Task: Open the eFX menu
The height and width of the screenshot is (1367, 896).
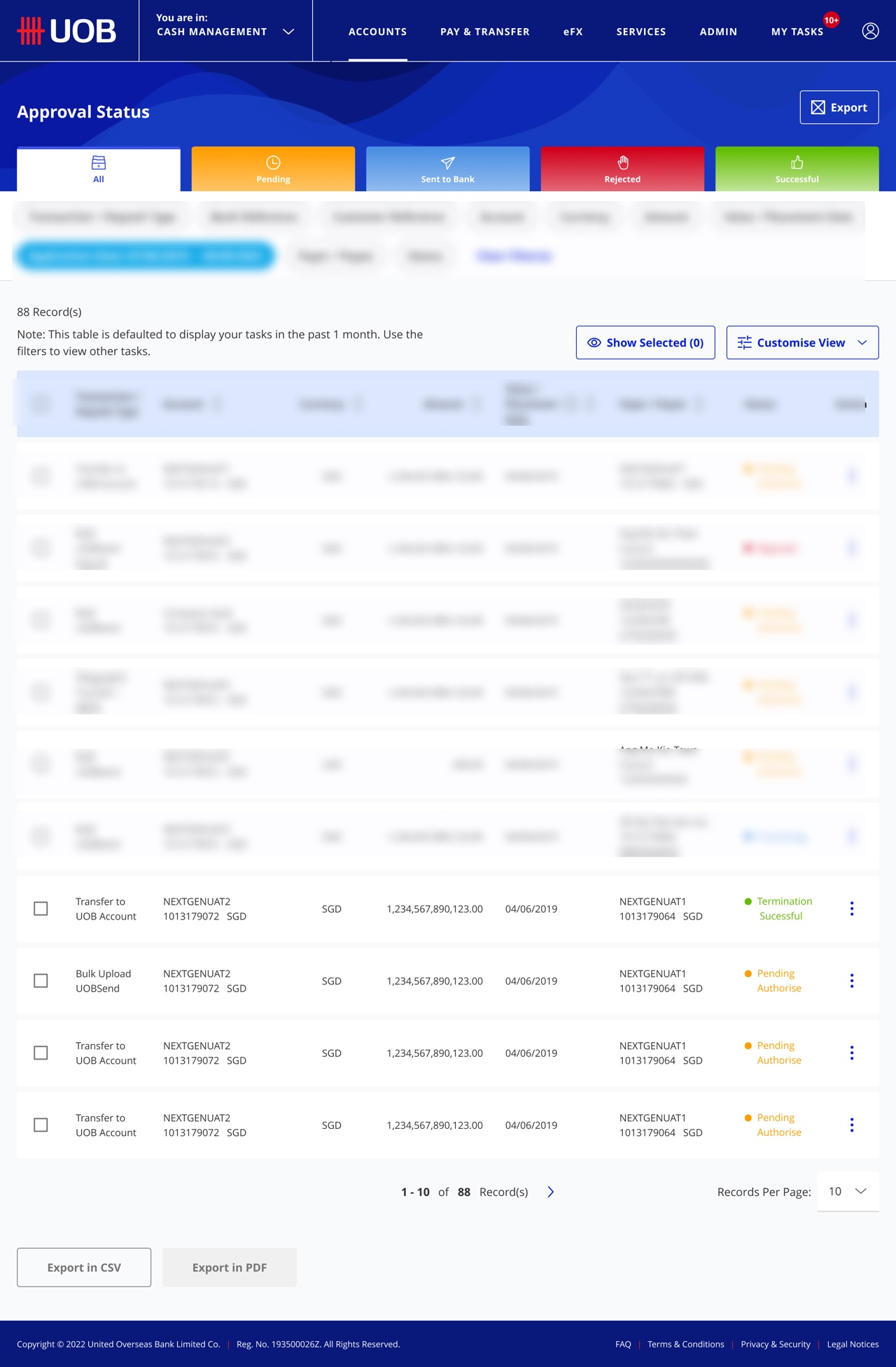Action: (x=573, y=32)
